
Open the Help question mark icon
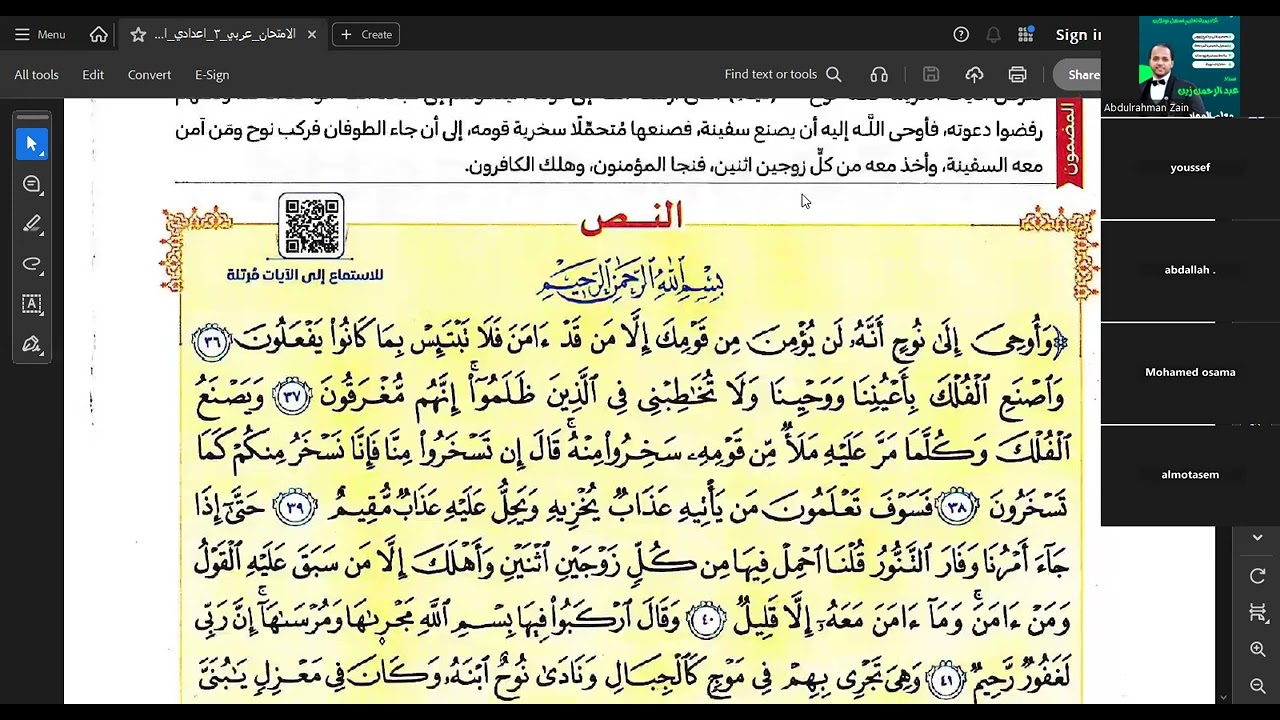(x=961, y=34)
